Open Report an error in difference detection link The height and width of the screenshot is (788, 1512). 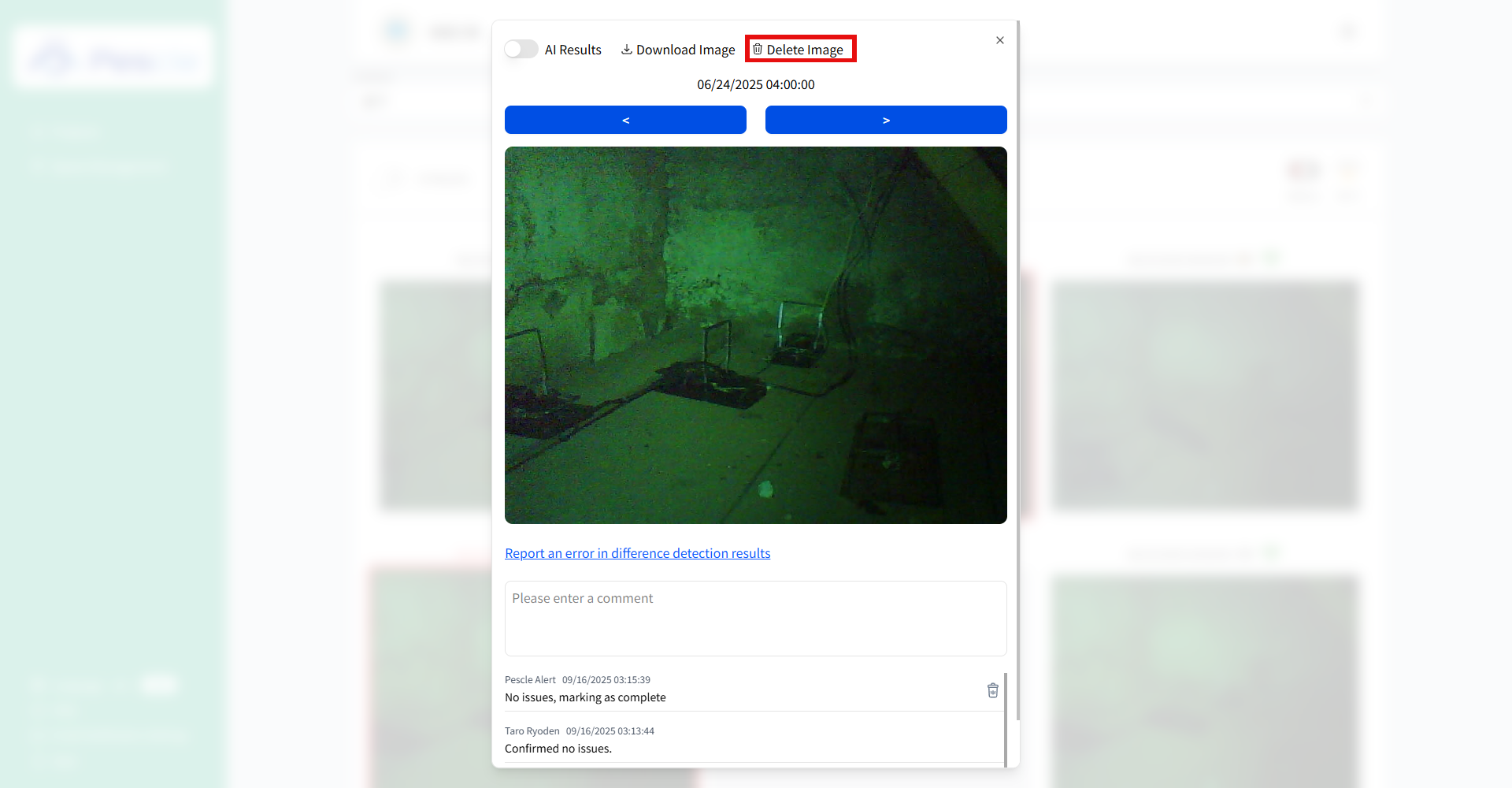click(637, 553)
